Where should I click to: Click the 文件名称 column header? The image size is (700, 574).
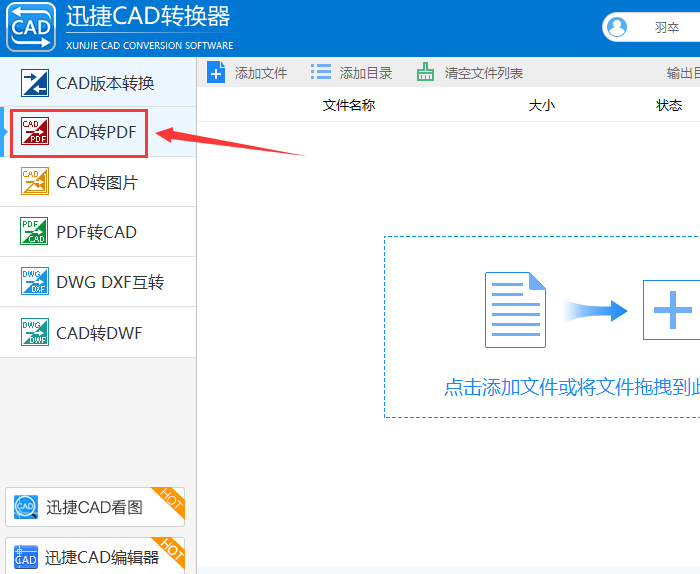coord(349,105)
